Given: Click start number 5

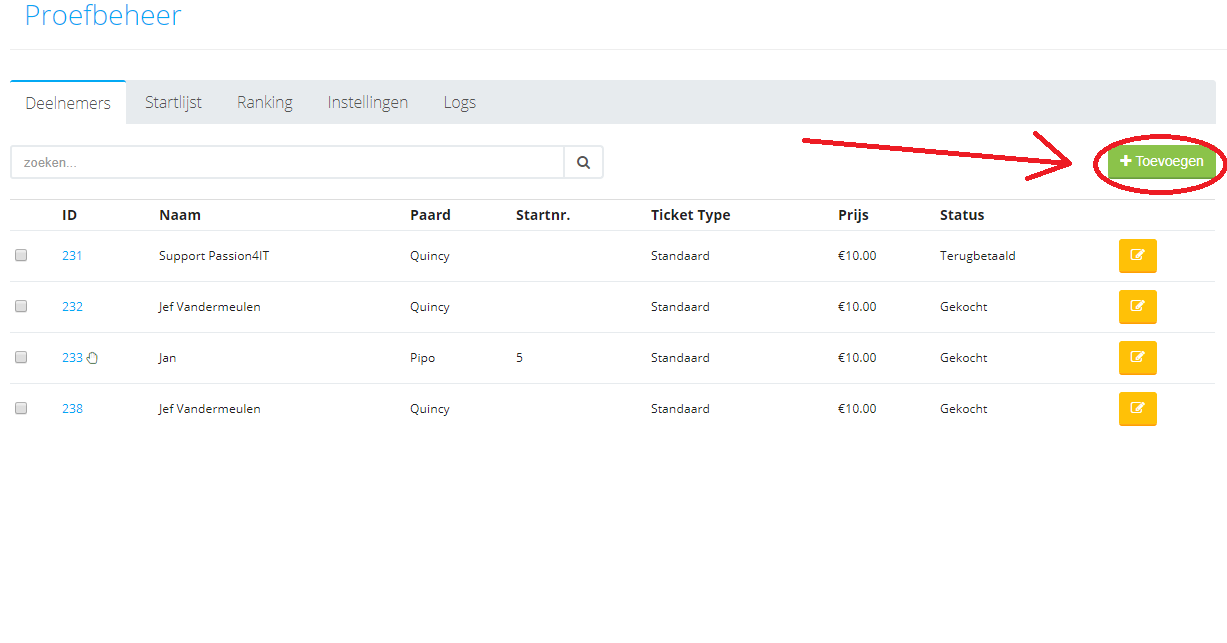Looking at the screenshot, I should 519,358.
